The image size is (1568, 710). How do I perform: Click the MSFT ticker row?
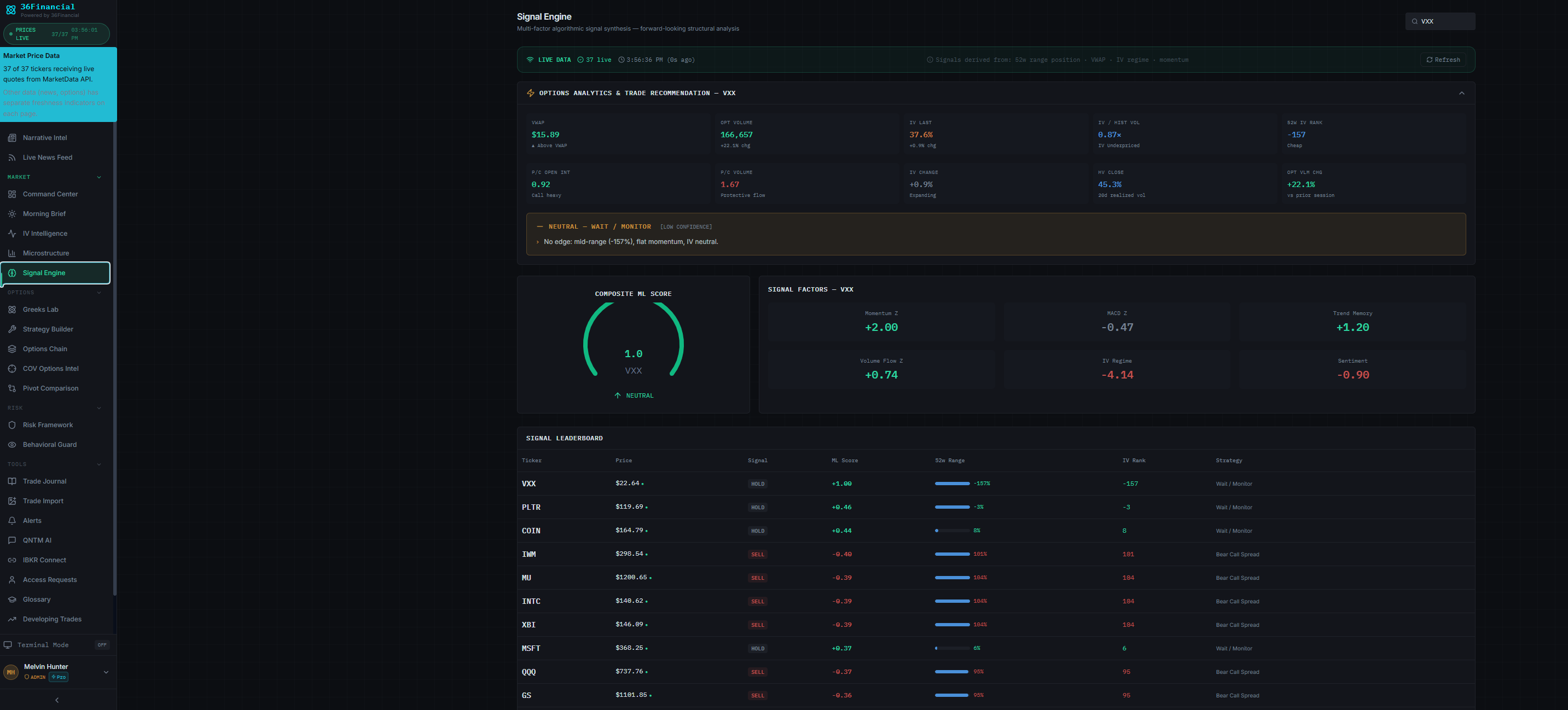[996, 649]
